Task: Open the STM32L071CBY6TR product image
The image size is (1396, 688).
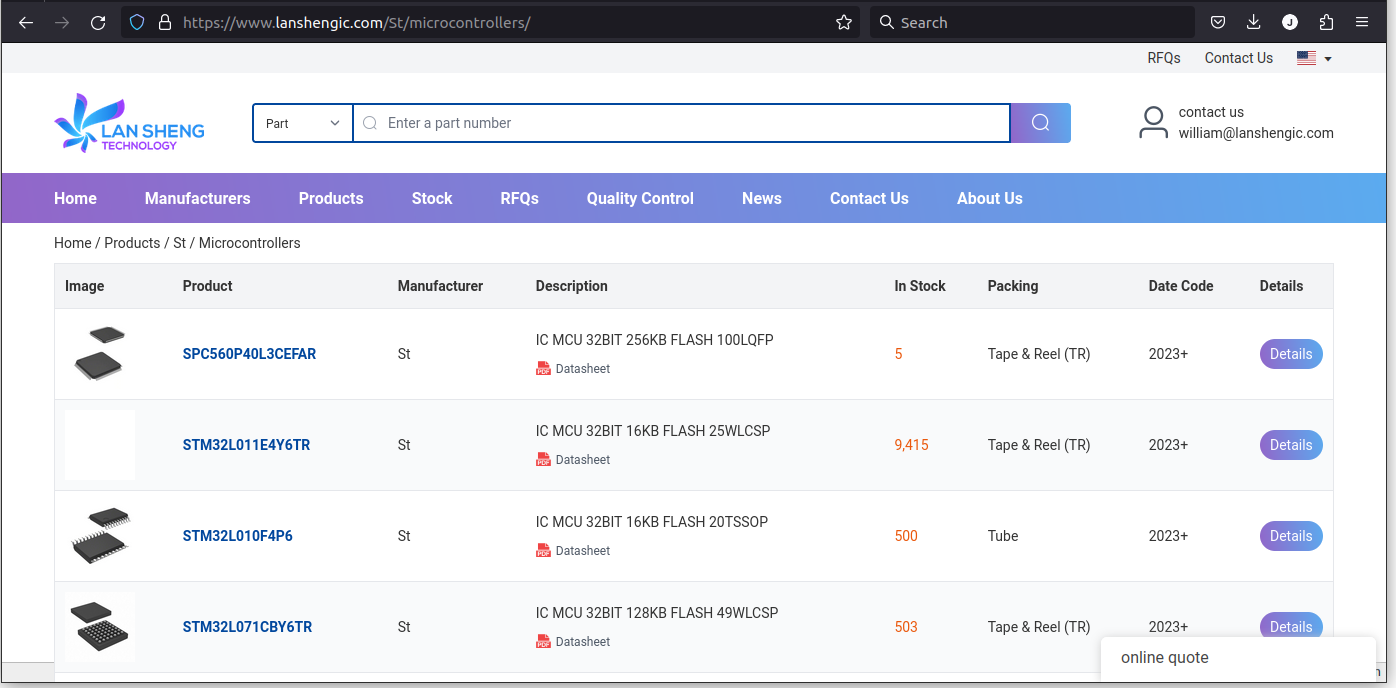Action: tap(100, 627)
